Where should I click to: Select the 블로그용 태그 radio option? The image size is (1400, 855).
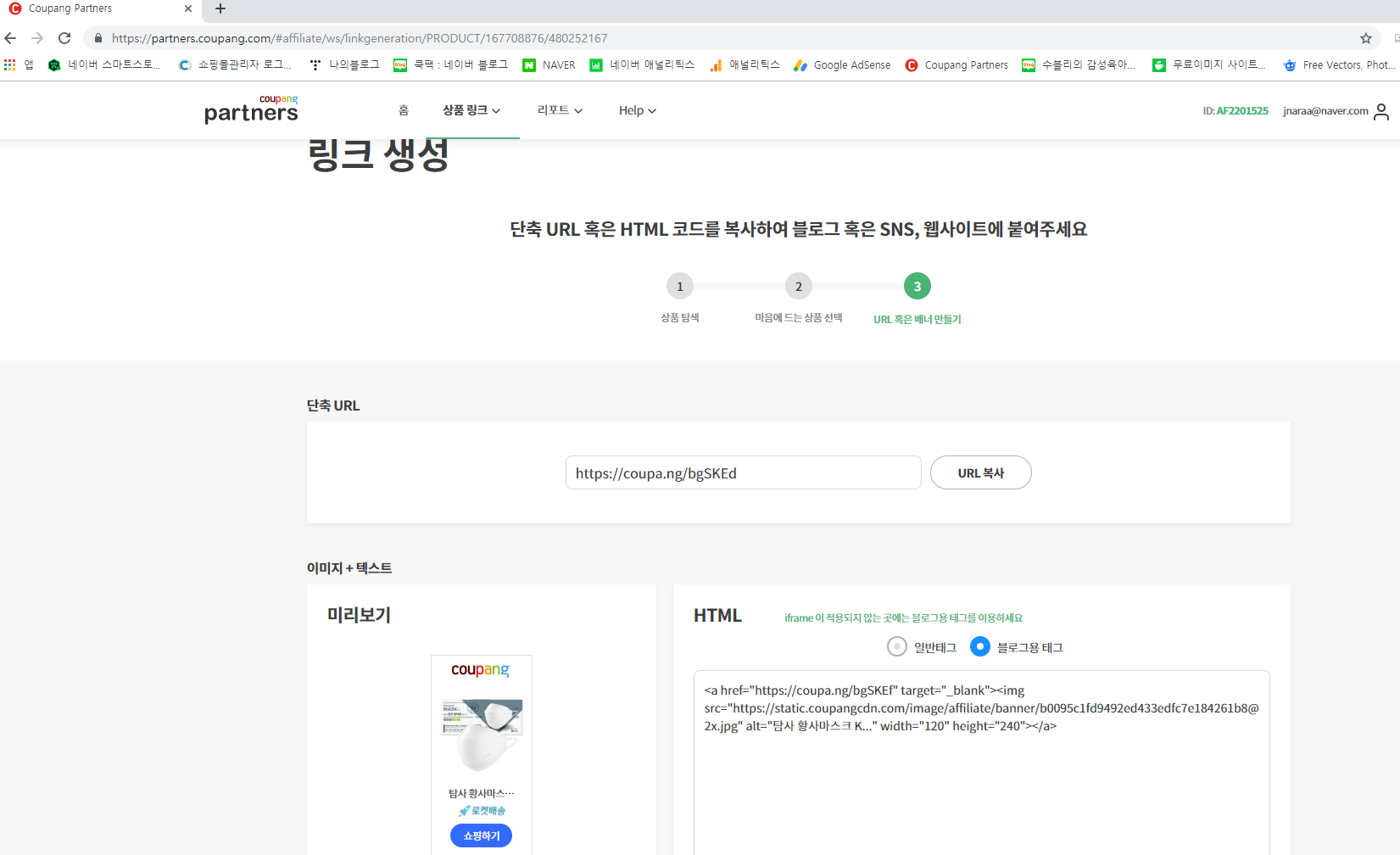point(979,646)
